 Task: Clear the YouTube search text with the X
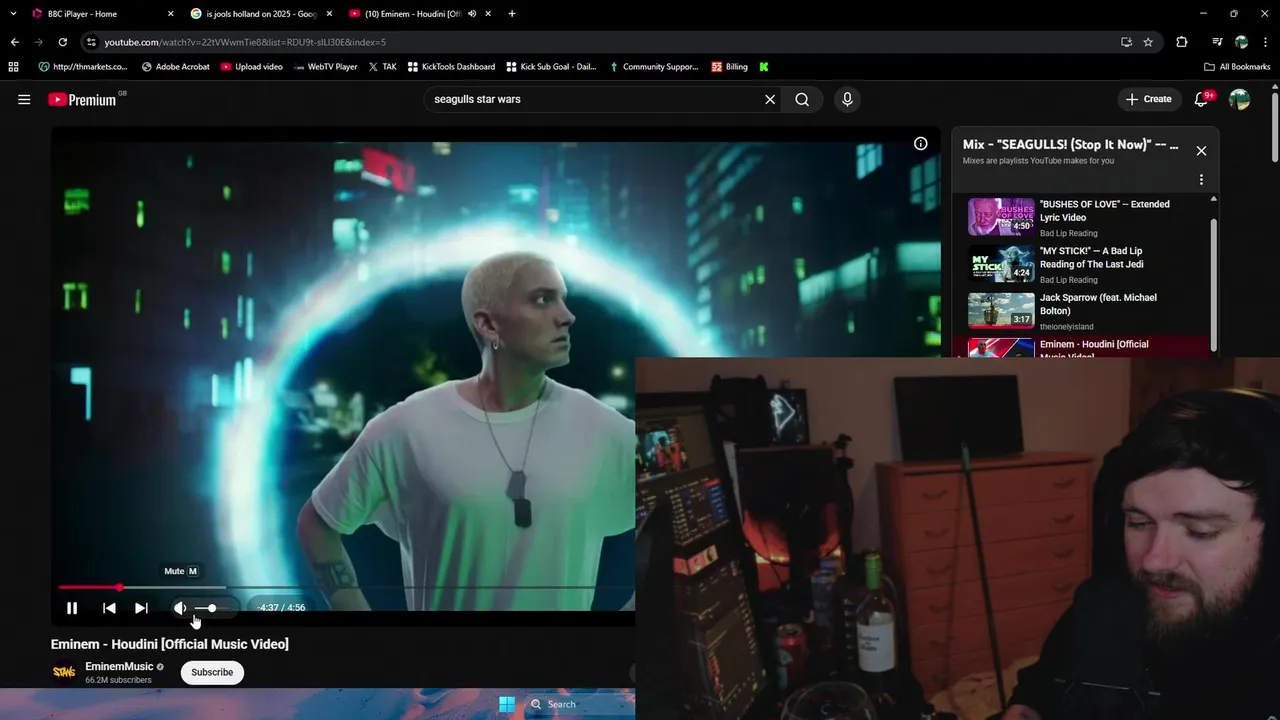tap(770, 99)
